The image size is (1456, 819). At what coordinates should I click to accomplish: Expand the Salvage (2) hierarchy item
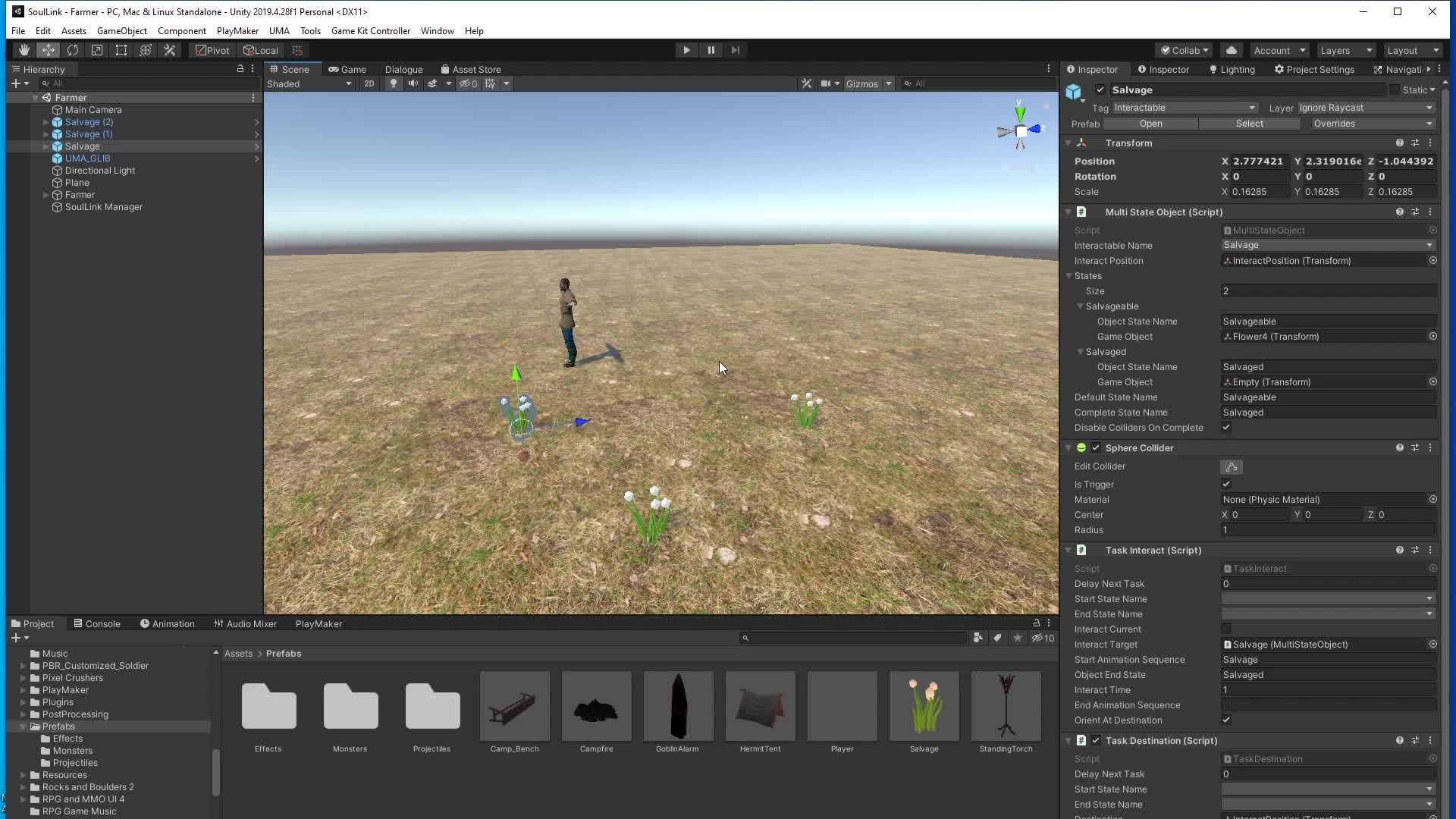[x=46, y=121]
